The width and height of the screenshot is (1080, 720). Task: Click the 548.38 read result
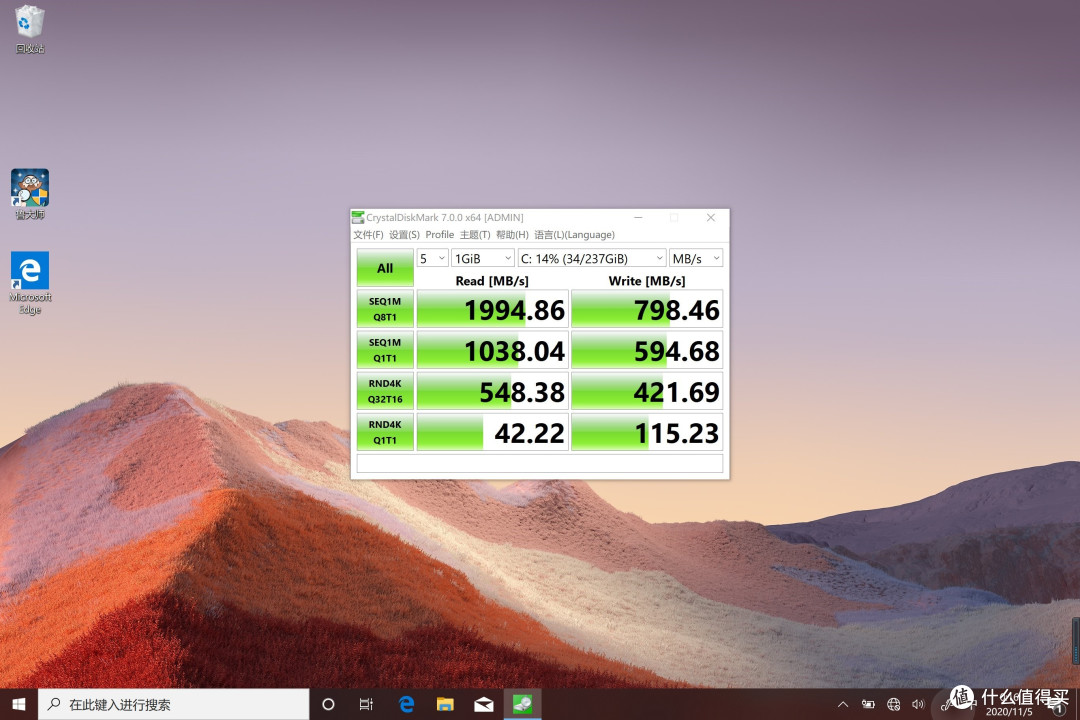tap(492, 391)
